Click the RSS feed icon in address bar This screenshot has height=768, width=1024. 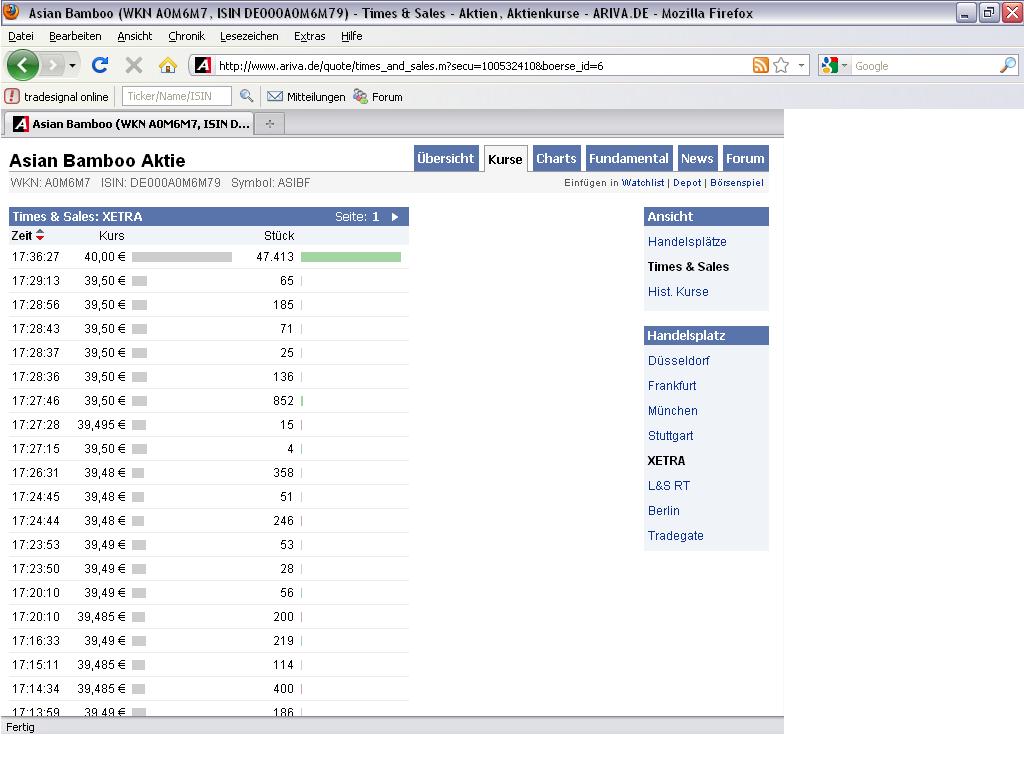761,65
